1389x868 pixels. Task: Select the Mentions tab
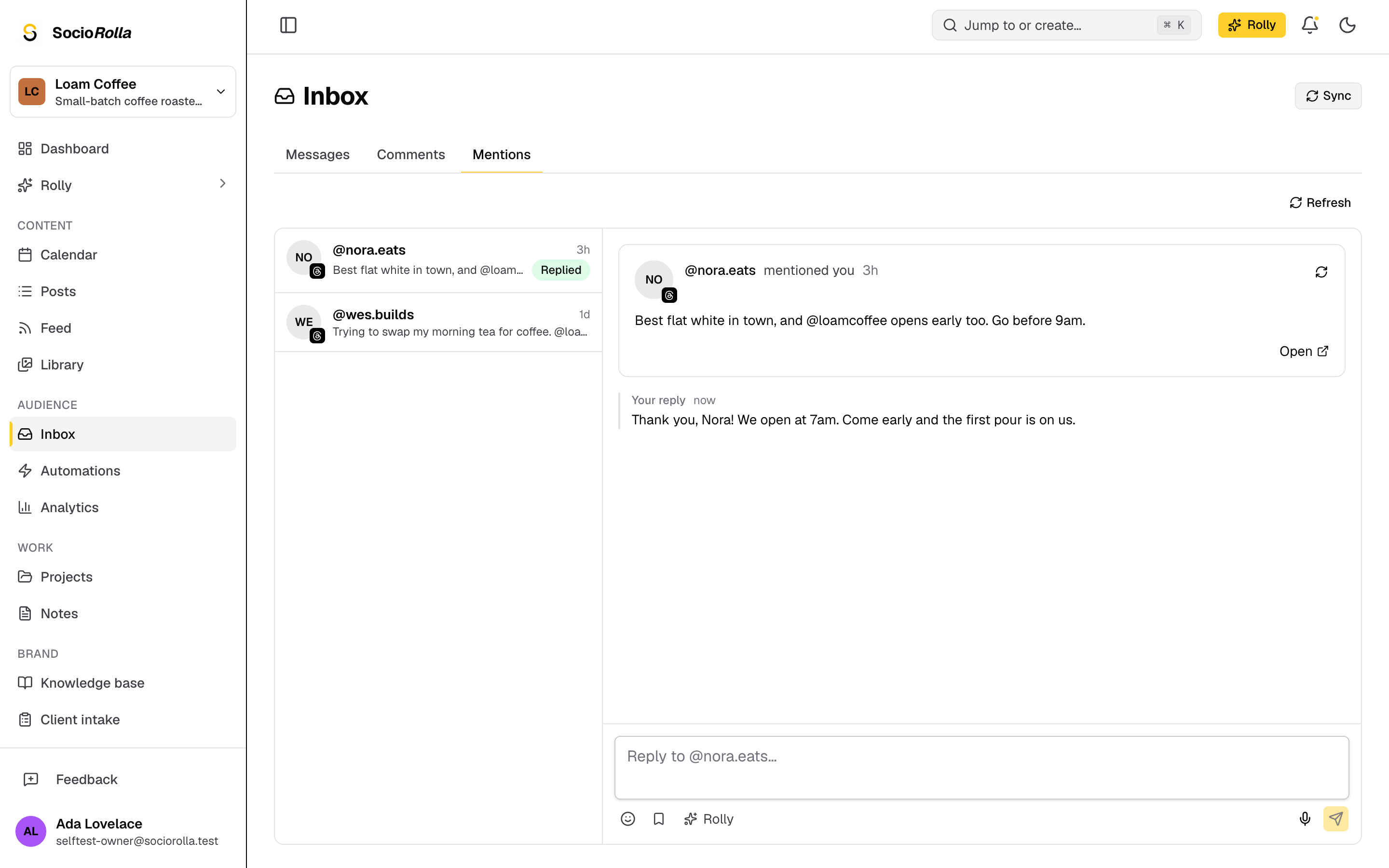pyautogui.click(x=502, y=154)
